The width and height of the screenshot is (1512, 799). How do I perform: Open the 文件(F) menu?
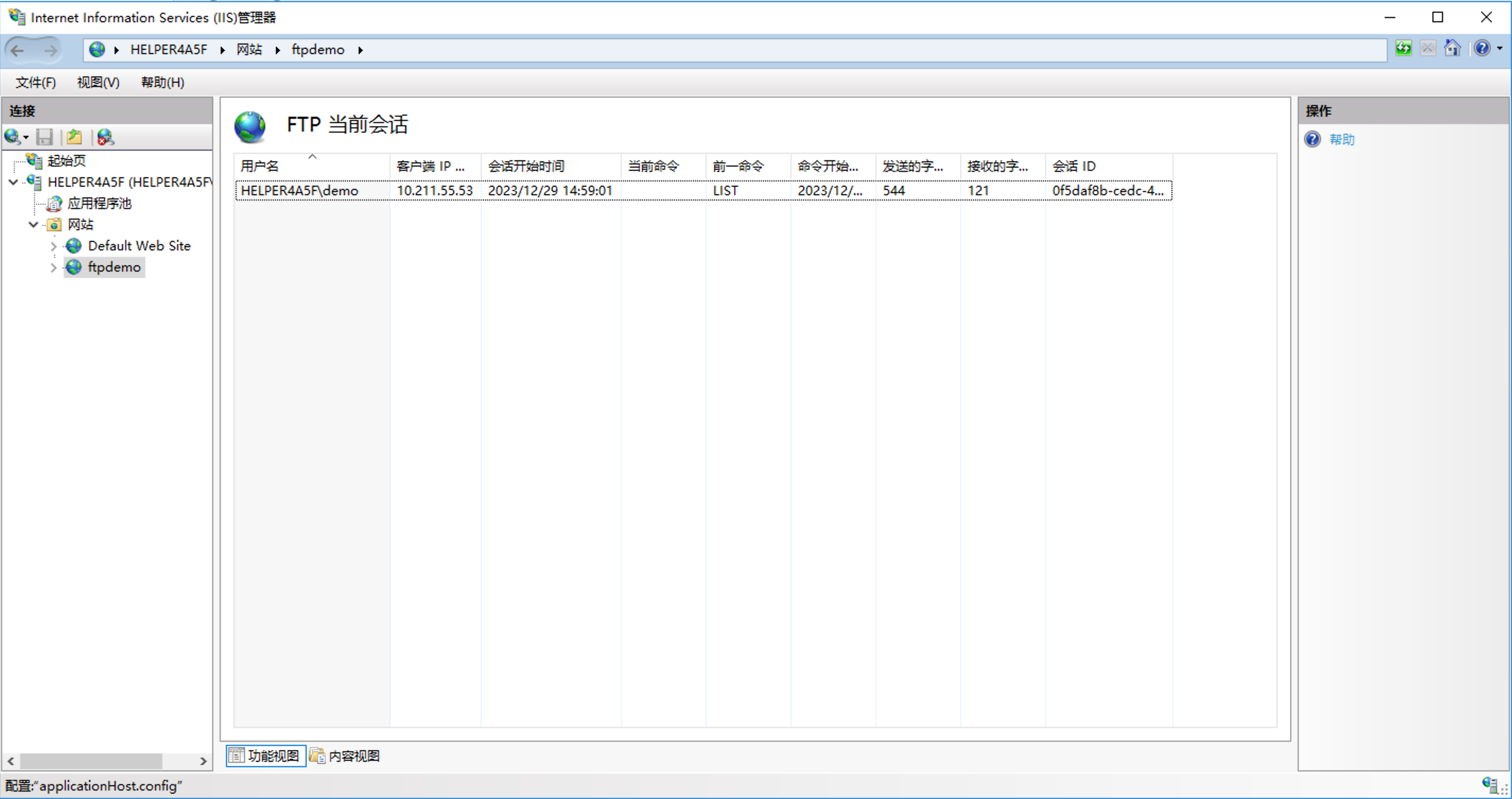click(35, 82)
